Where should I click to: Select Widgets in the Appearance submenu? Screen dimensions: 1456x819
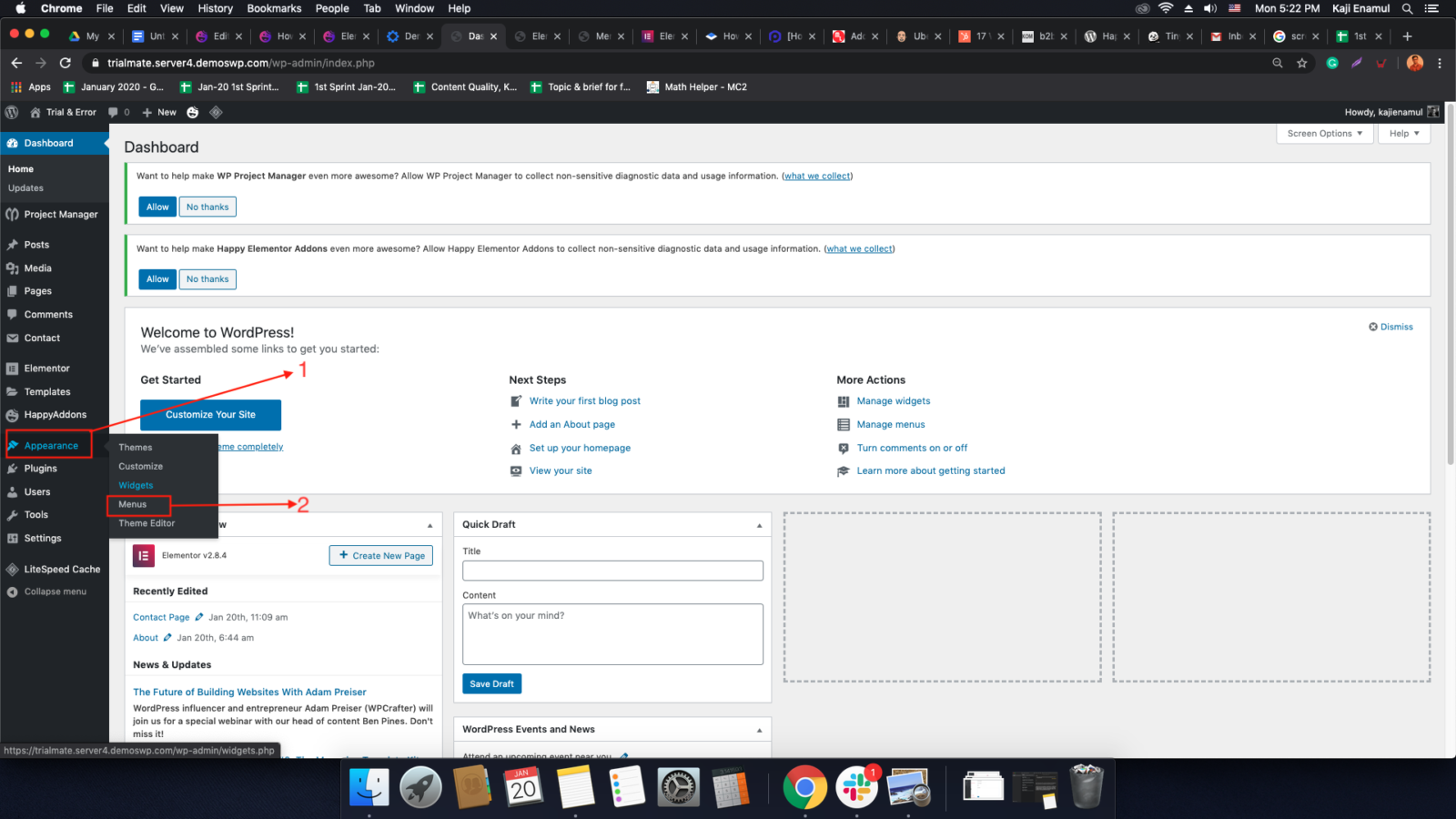point(136,486)
